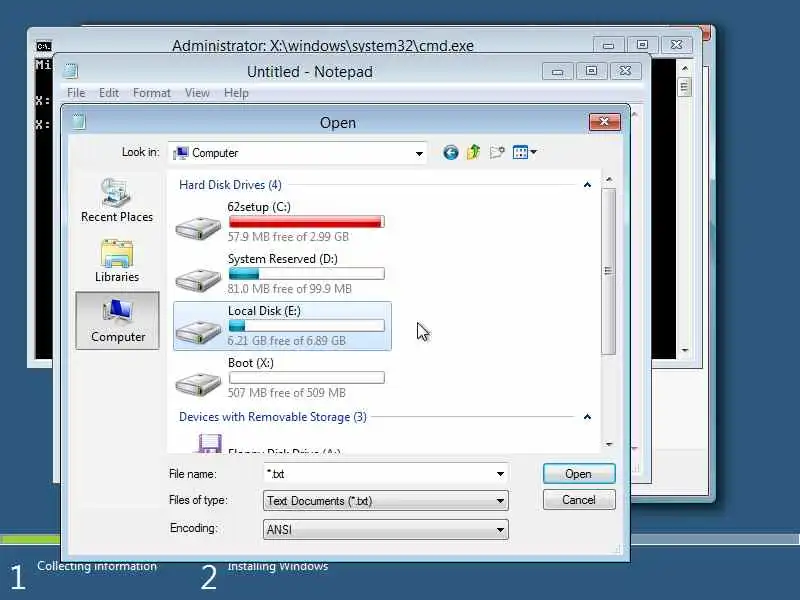Expand the Look in Computer dropdown
This screenshot has height=600, width=800.
coord(419,153)
